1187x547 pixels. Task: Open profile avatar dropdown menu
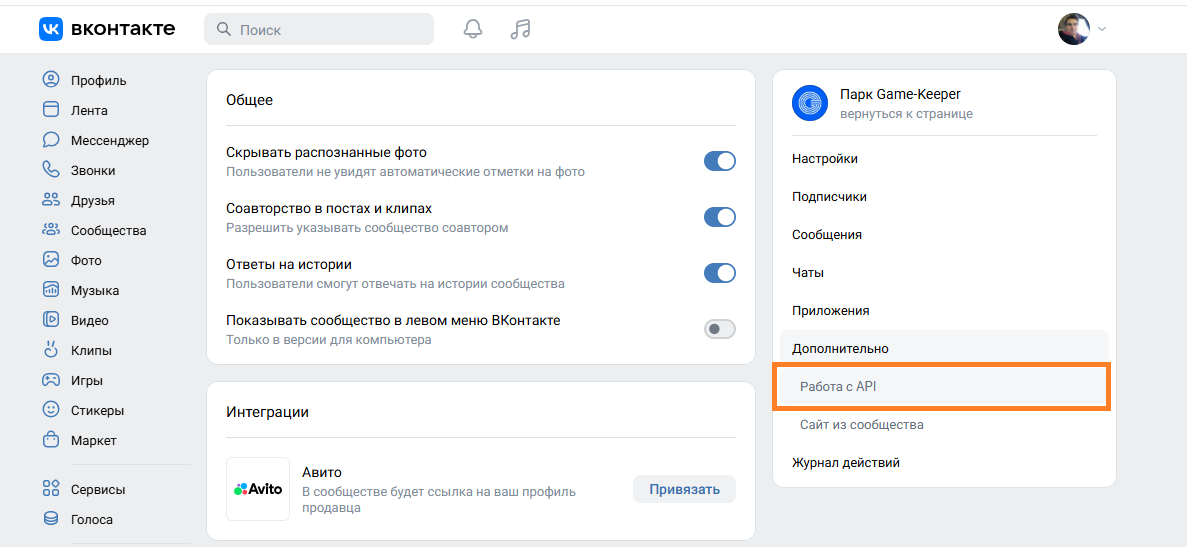point(1082,29)
